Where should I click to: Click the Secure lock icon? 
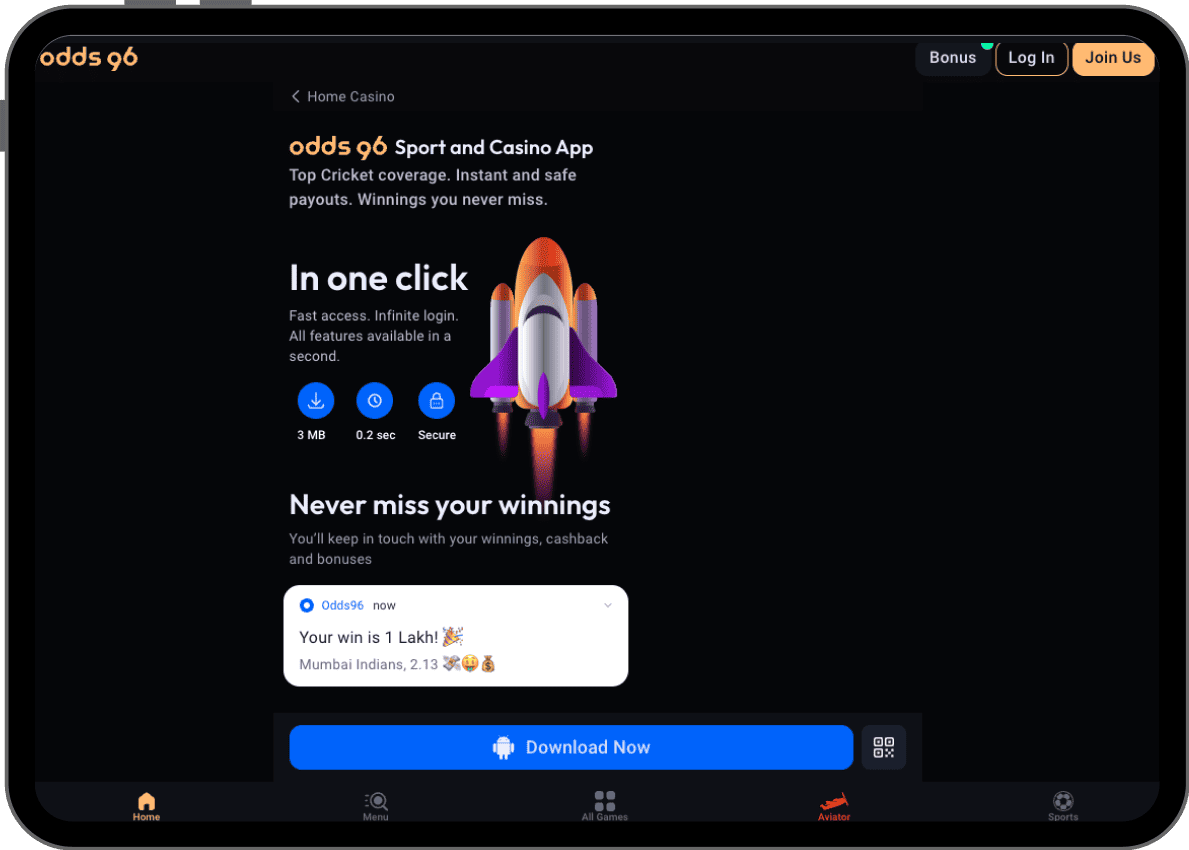click(x=436, y=401)
